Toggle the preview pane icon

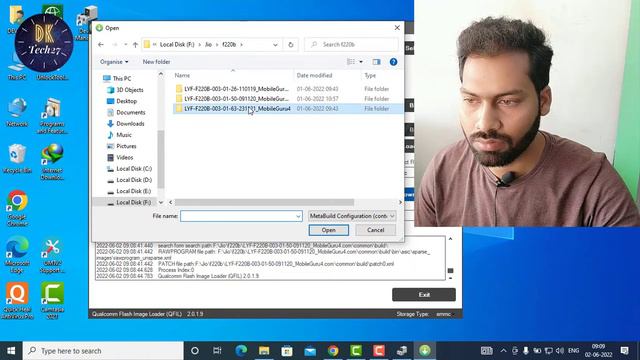376,62
